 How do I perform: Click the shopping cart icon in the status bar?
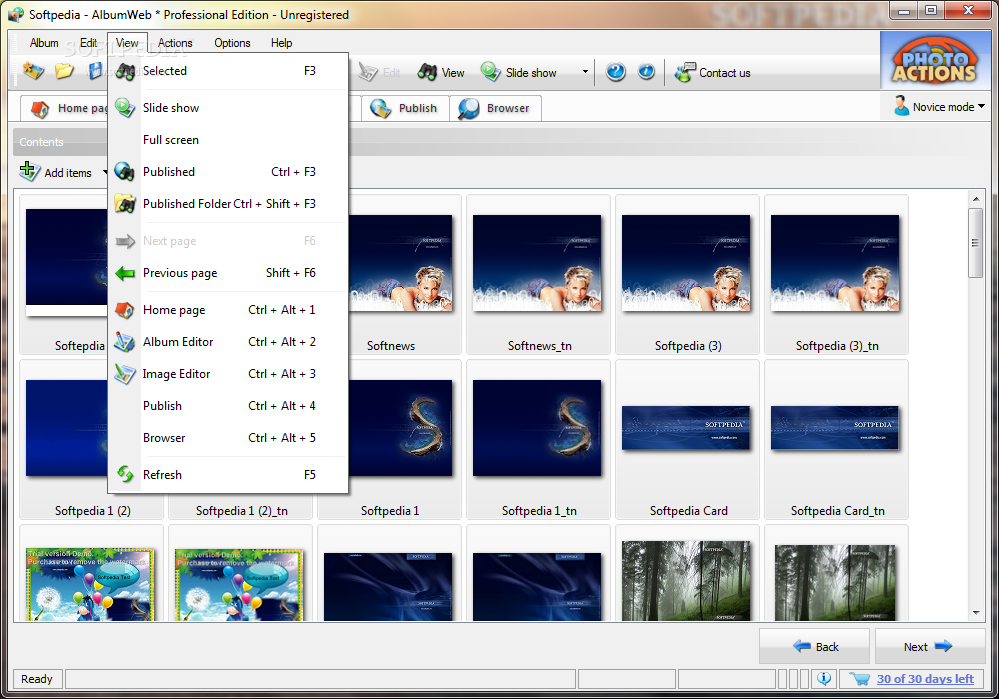coord(859,679)
